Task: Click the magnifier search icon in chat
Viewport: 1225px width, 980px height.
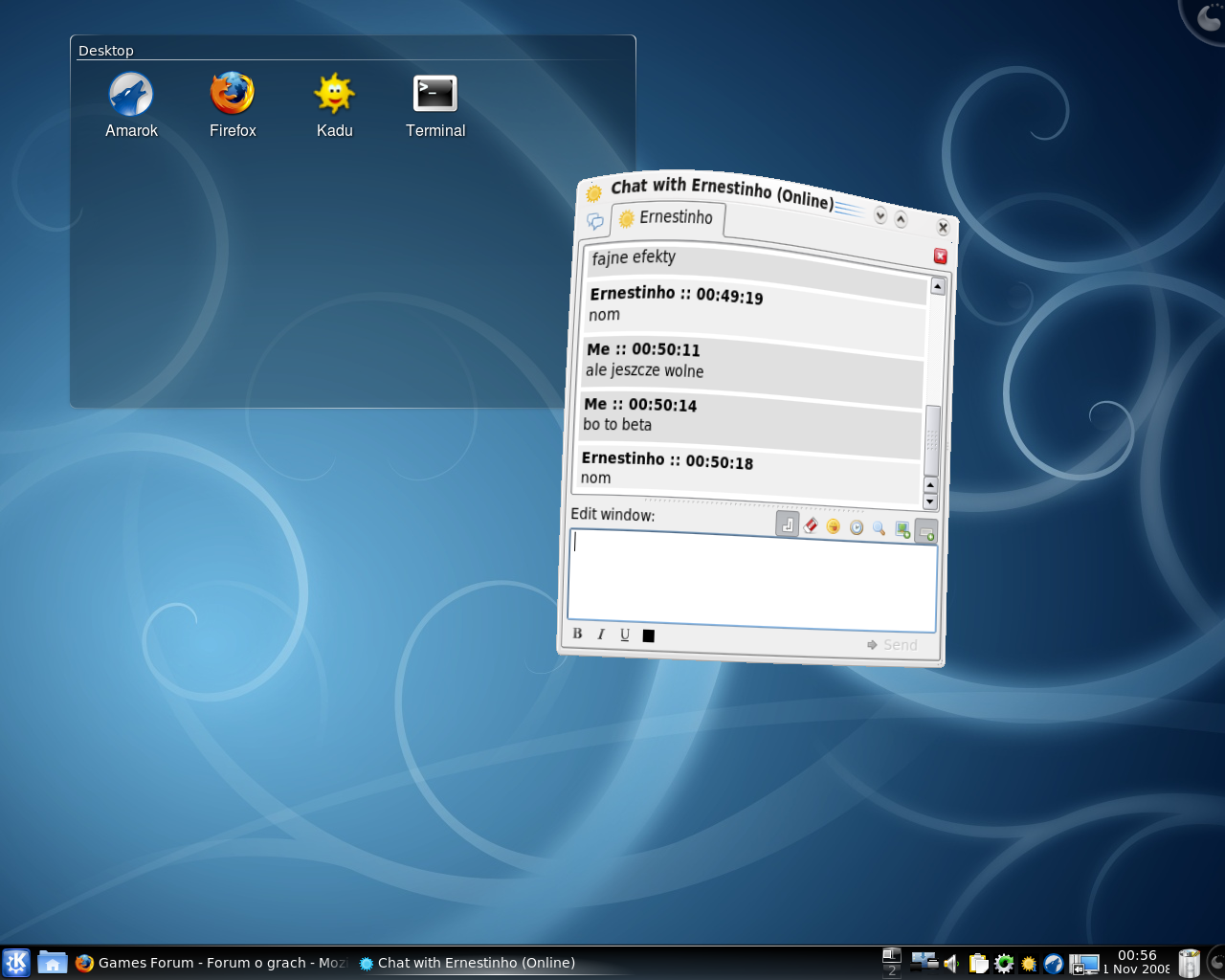Action: coord(879,528)
